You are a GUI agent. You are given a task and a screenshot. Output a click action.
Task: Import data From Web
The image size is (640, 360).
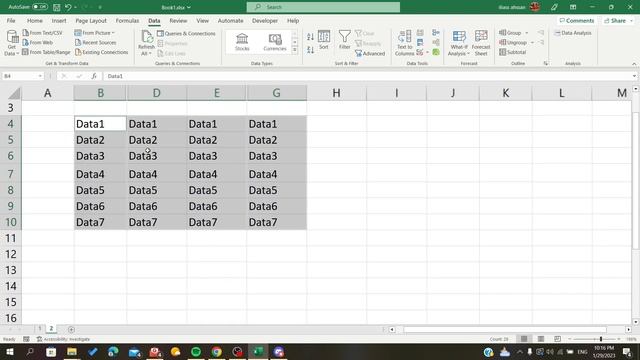[x=38, y=42]
